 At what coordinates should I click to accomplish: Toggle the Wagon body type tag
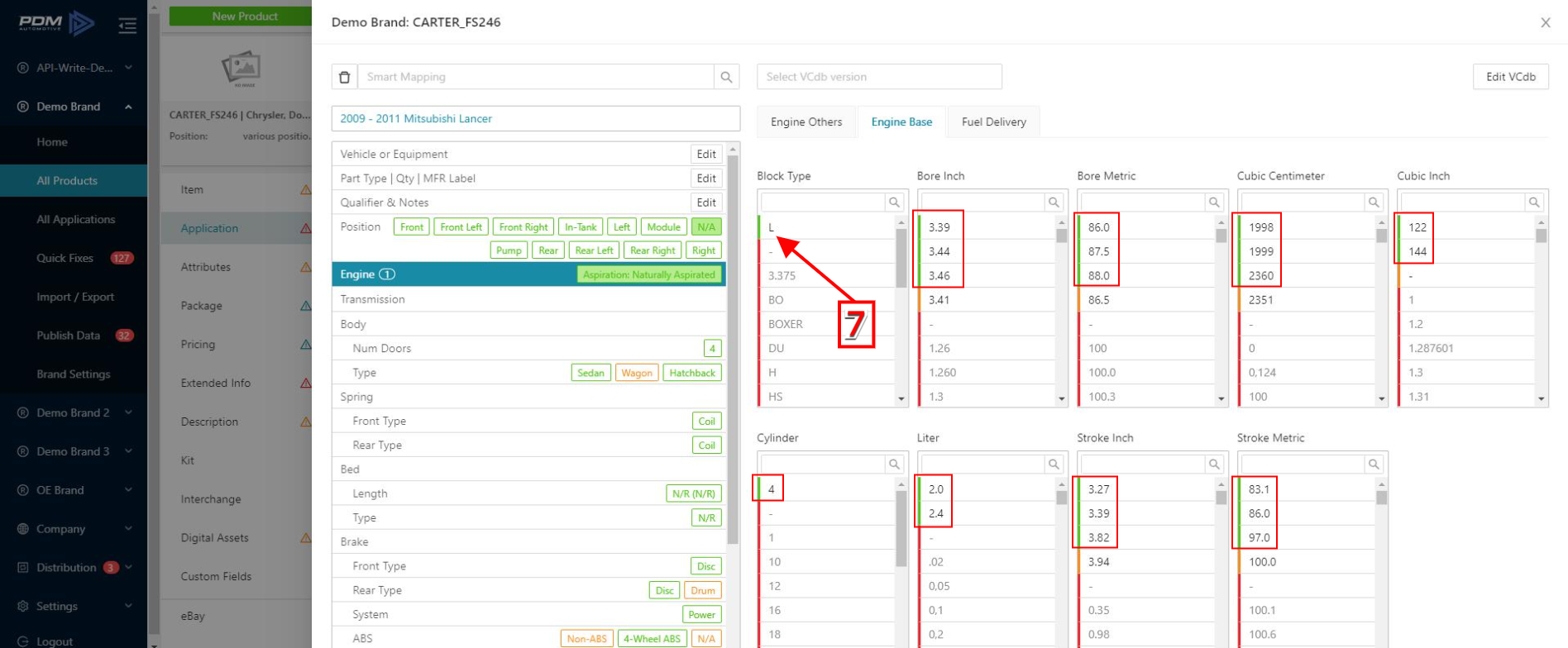[x=637, y=373]
